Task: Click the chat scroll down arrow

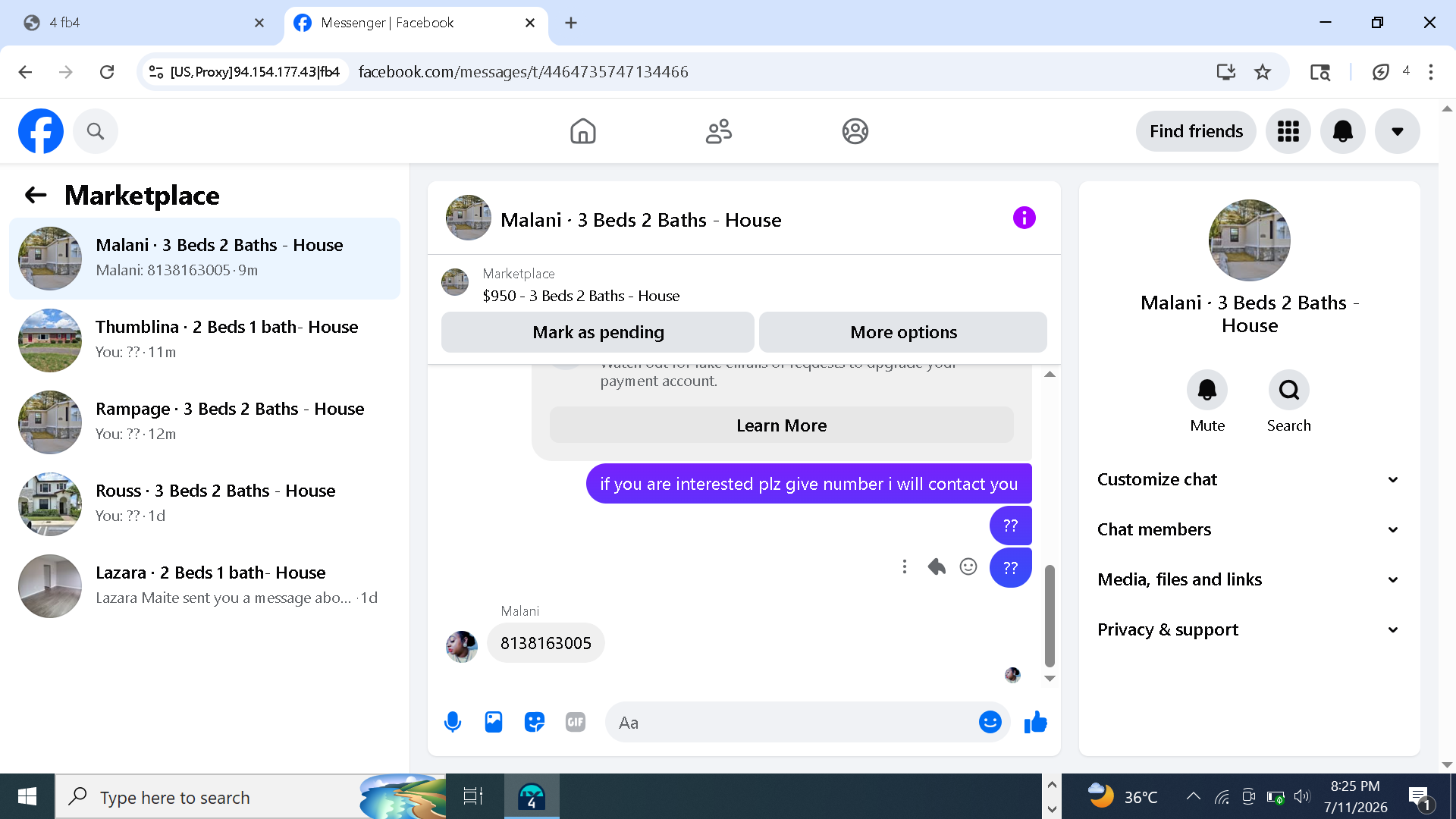Action: (x=1050, y=679)
